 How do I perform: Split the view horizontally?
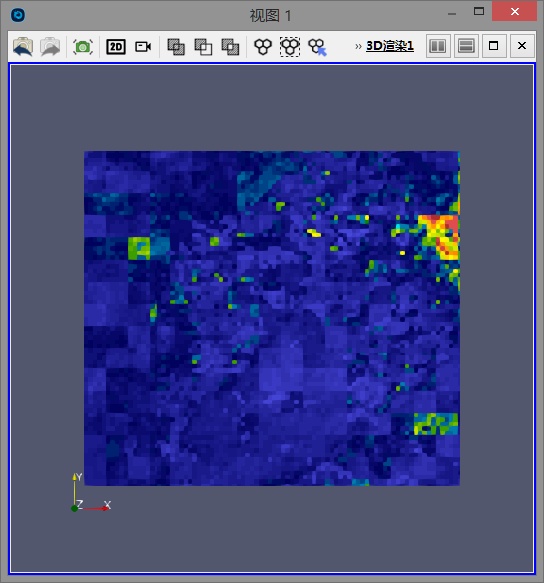pyautogui.click(x=438, y=46)
